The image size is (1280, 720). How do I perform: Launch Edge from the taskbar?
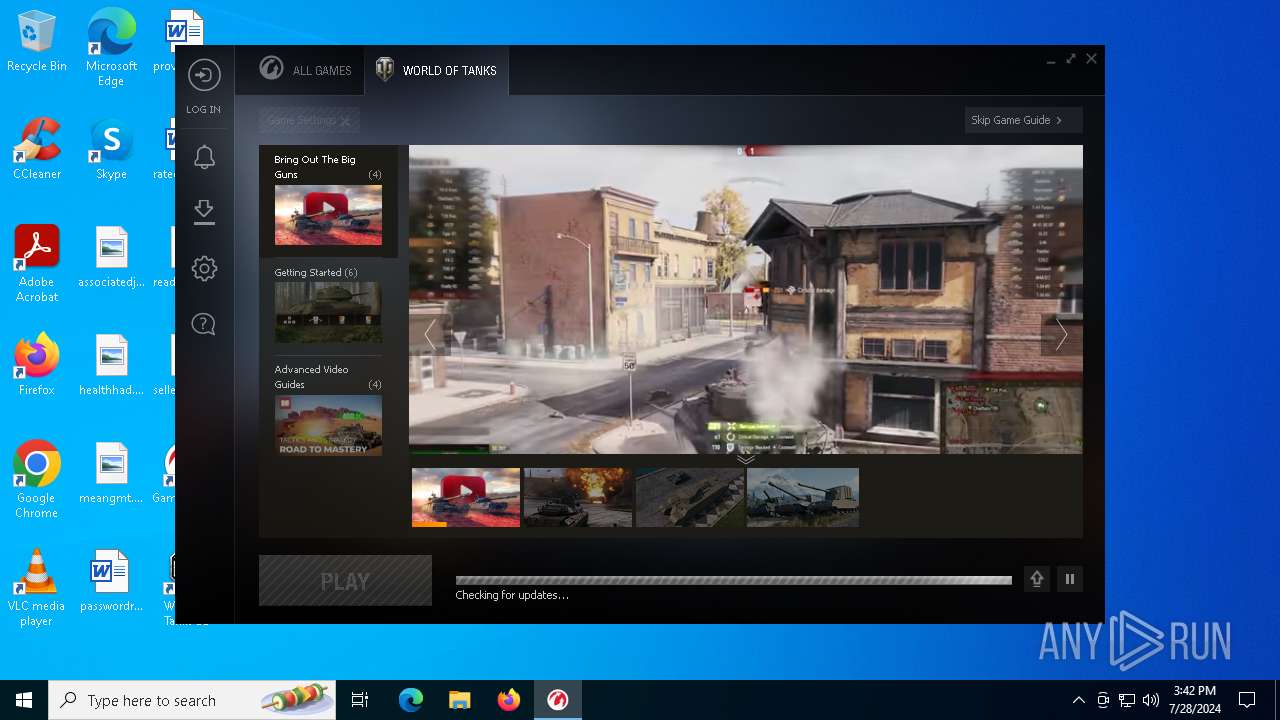(x=411, y=700)
